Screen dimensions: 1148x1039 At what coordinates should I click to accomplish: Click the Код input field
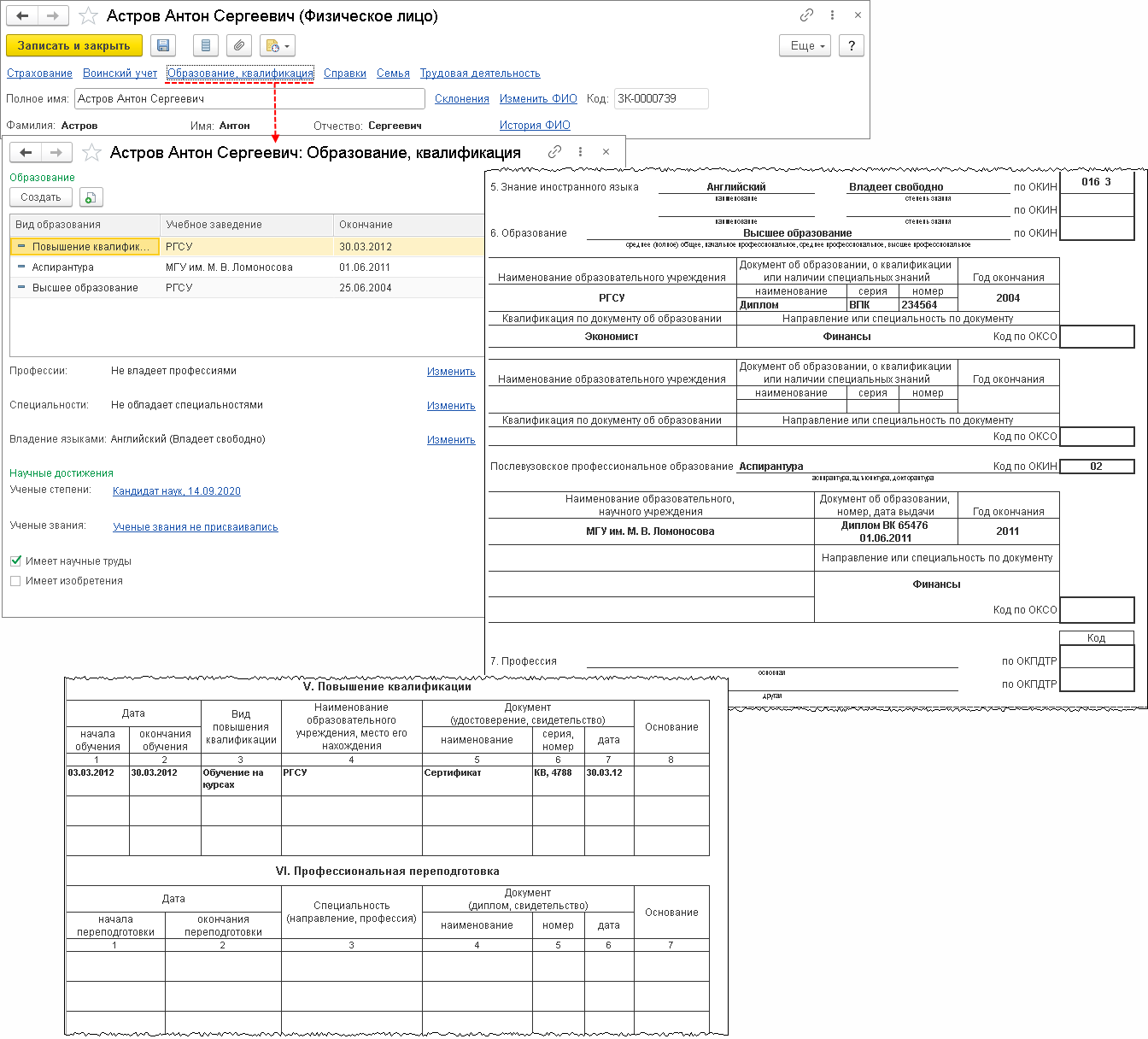[661, 99]
